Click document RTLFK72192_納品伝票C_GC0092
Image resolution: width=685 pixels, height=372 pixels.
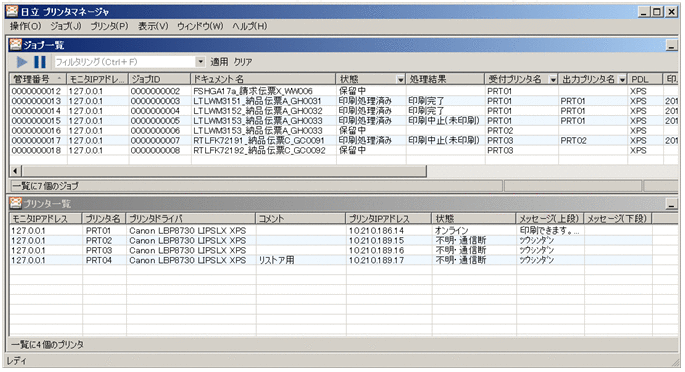tap(259, 150)
